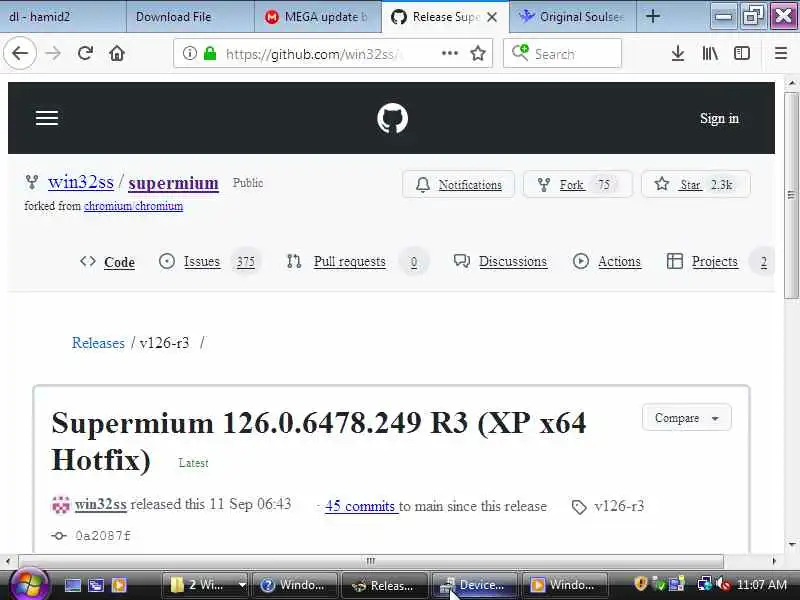Screen dimensions: 800x600
Task: Click the GitHub Octocat logo
Action: point(392,118)
